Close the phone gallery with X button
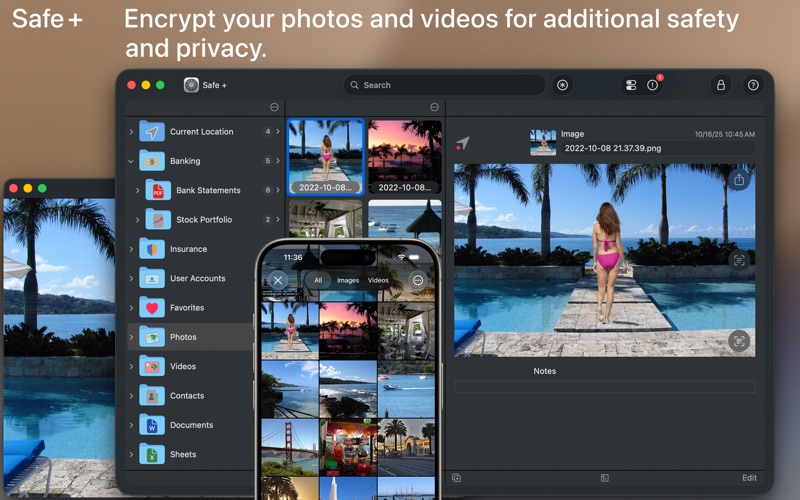 coord(278,280)
